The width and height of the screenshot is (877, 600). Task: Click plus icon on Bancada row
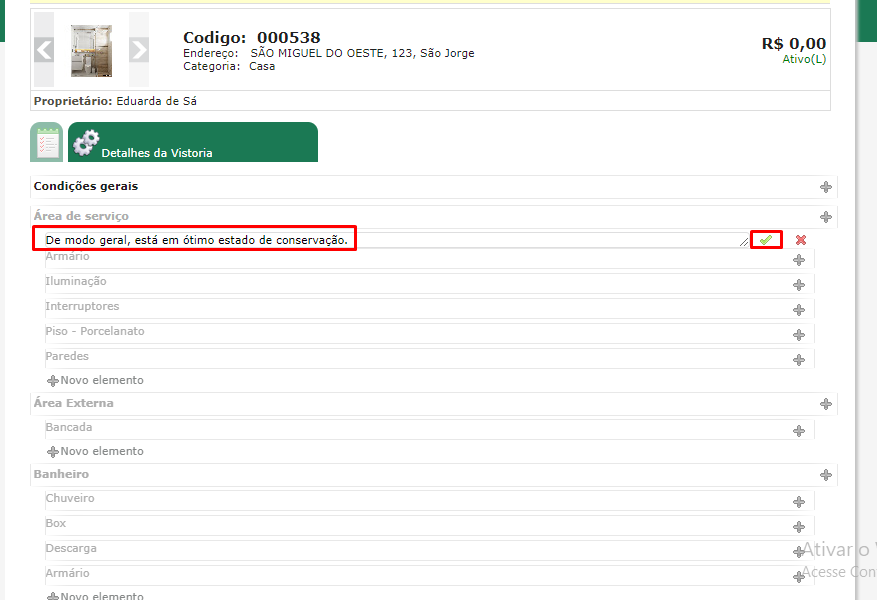point(799,431)
